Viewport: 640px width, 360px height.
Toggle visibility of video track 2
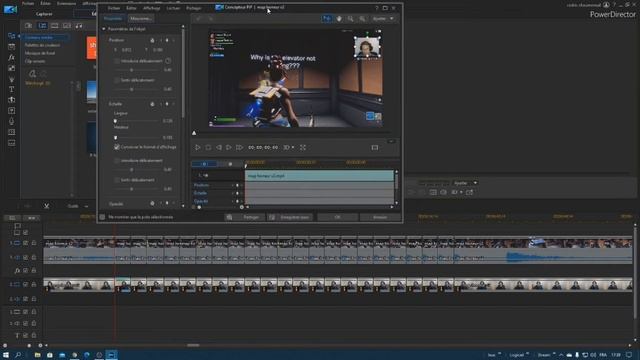pyautogui.click(x=25, y=284)
